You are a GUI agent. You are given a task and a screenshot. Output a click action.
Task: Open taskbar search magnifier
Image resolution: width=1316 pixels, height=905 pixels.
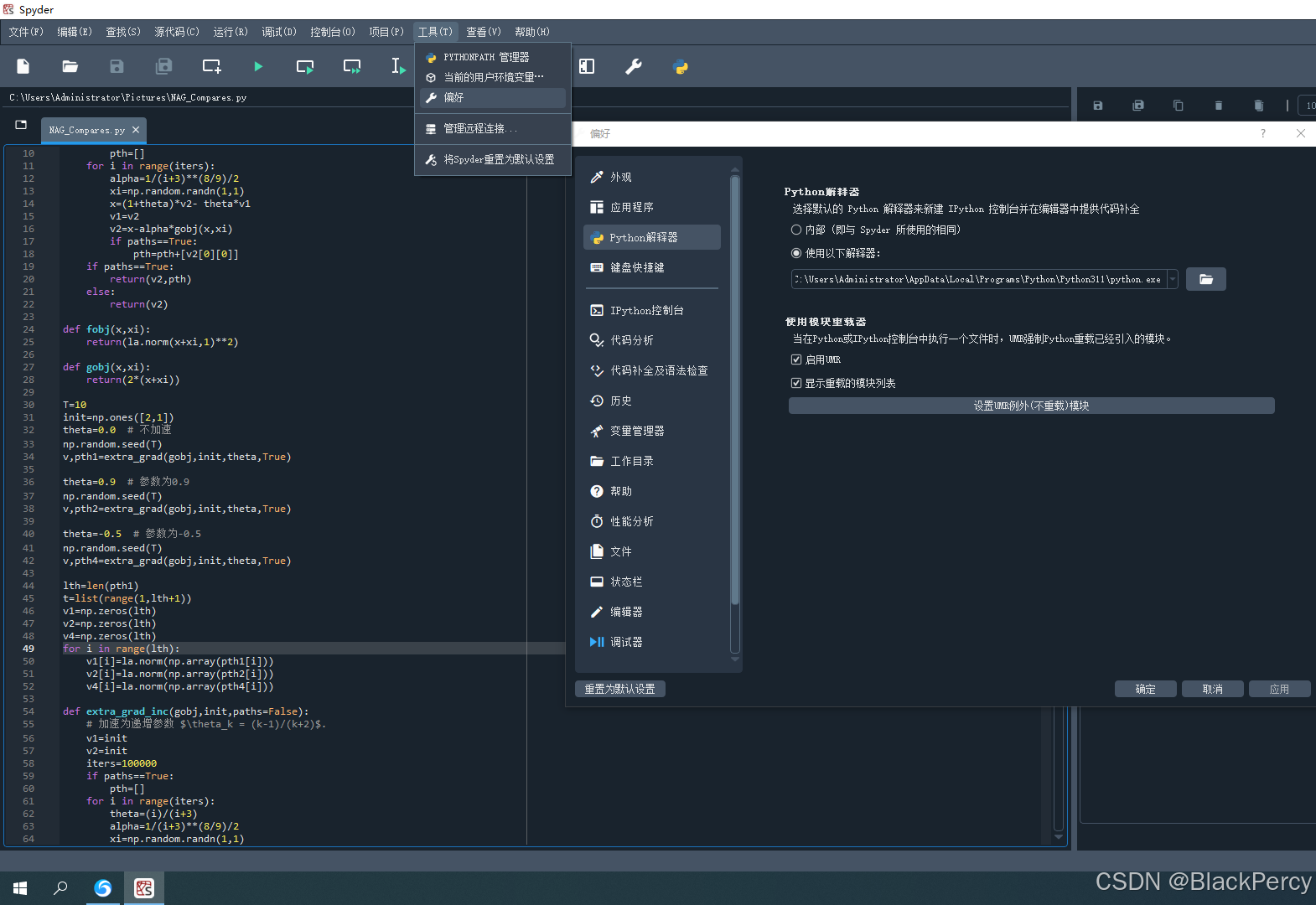point(60,888)
